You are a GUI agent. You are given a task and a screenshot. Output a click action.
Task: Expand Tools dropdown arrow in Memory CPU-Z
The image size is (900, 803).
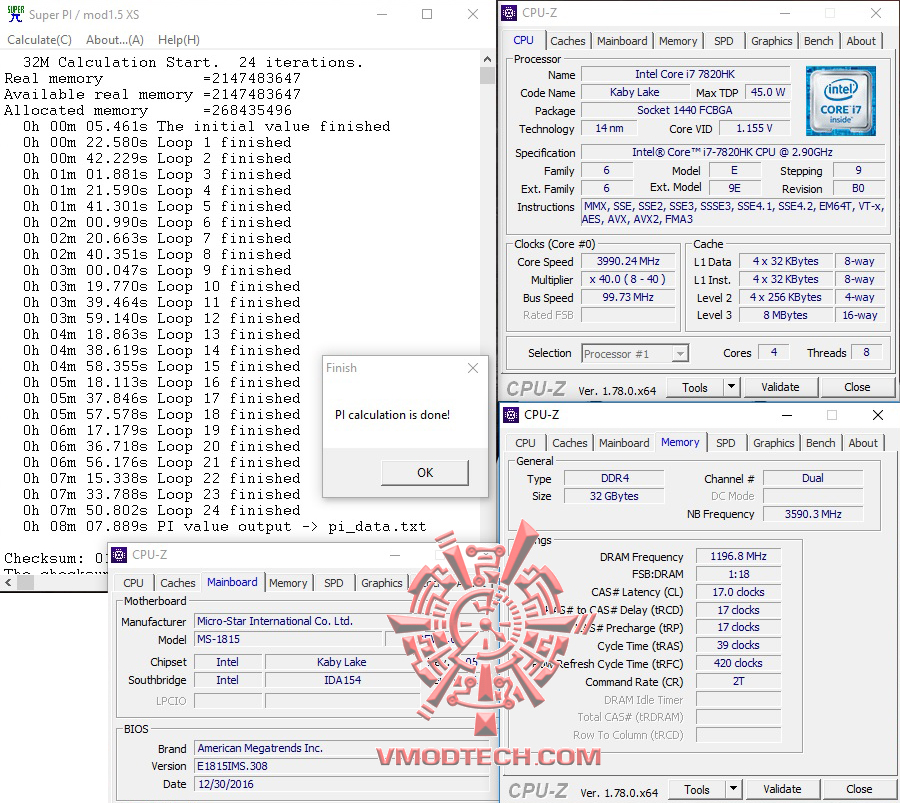[733, 790]
